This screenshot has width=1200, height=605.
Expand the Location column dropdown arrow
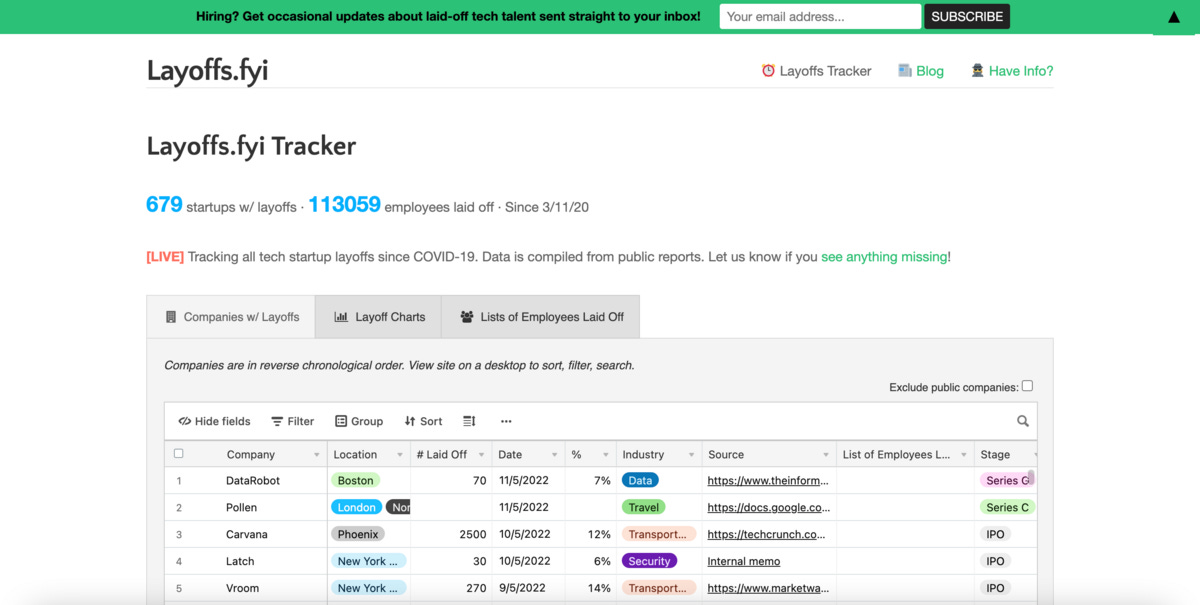pos(400,455)
